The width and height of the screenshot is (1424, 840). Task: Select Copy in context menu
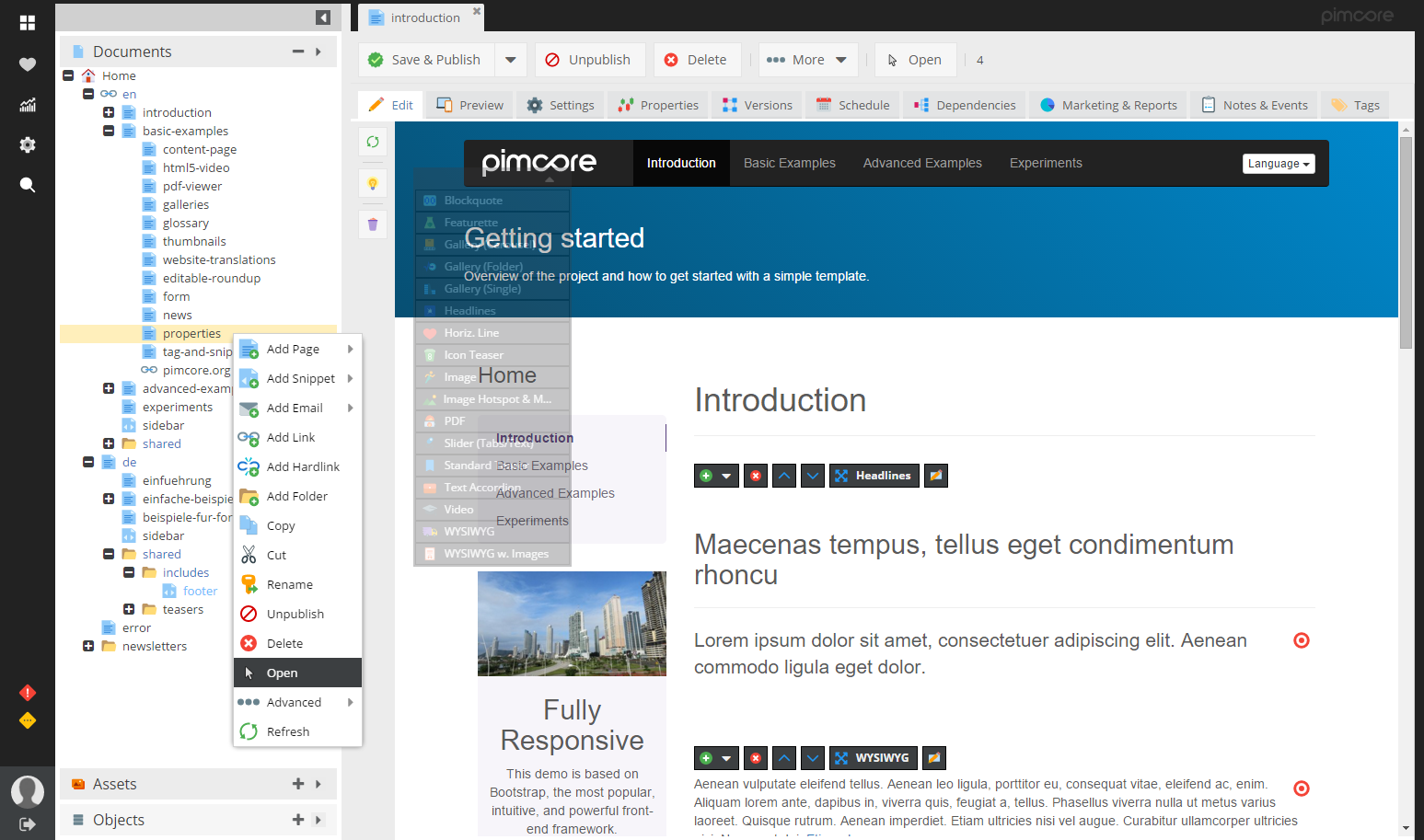coord(297,525)
